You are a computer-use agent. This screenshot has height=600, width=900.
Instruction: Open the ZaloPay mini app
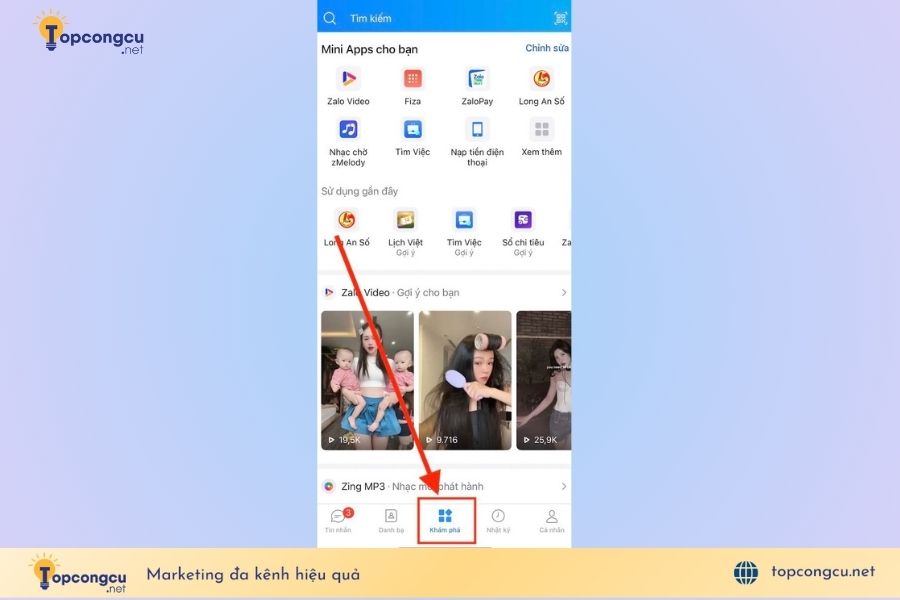(x=477, y=86)
